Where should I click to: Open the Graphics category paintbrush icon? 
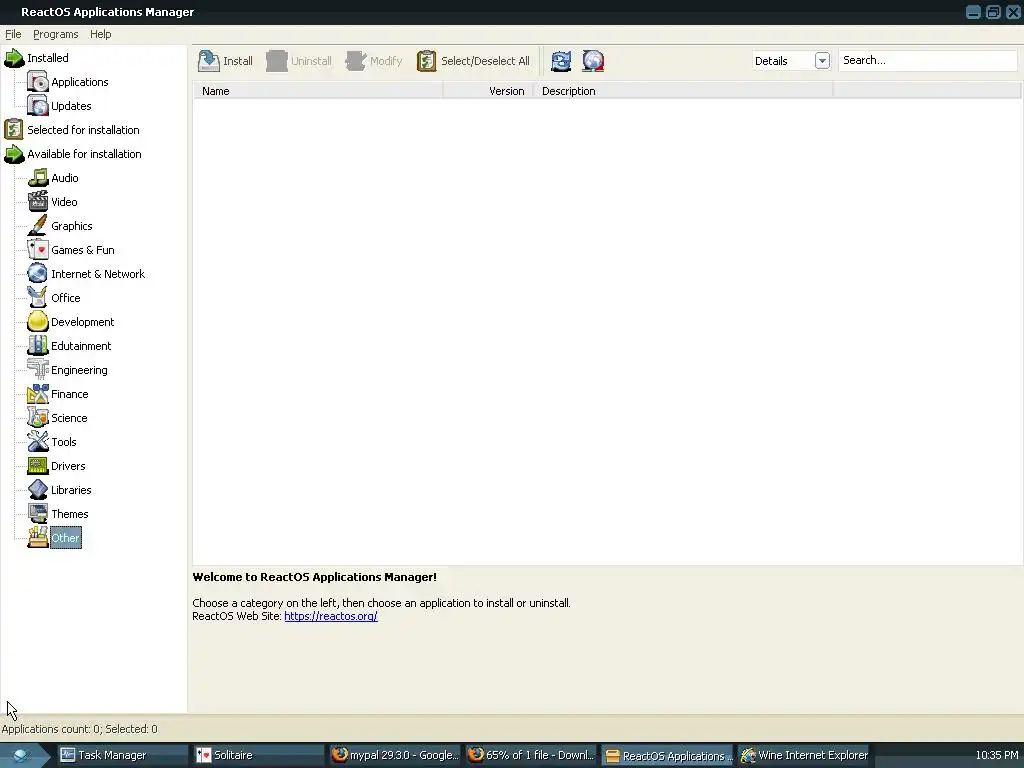click(38, 226)
